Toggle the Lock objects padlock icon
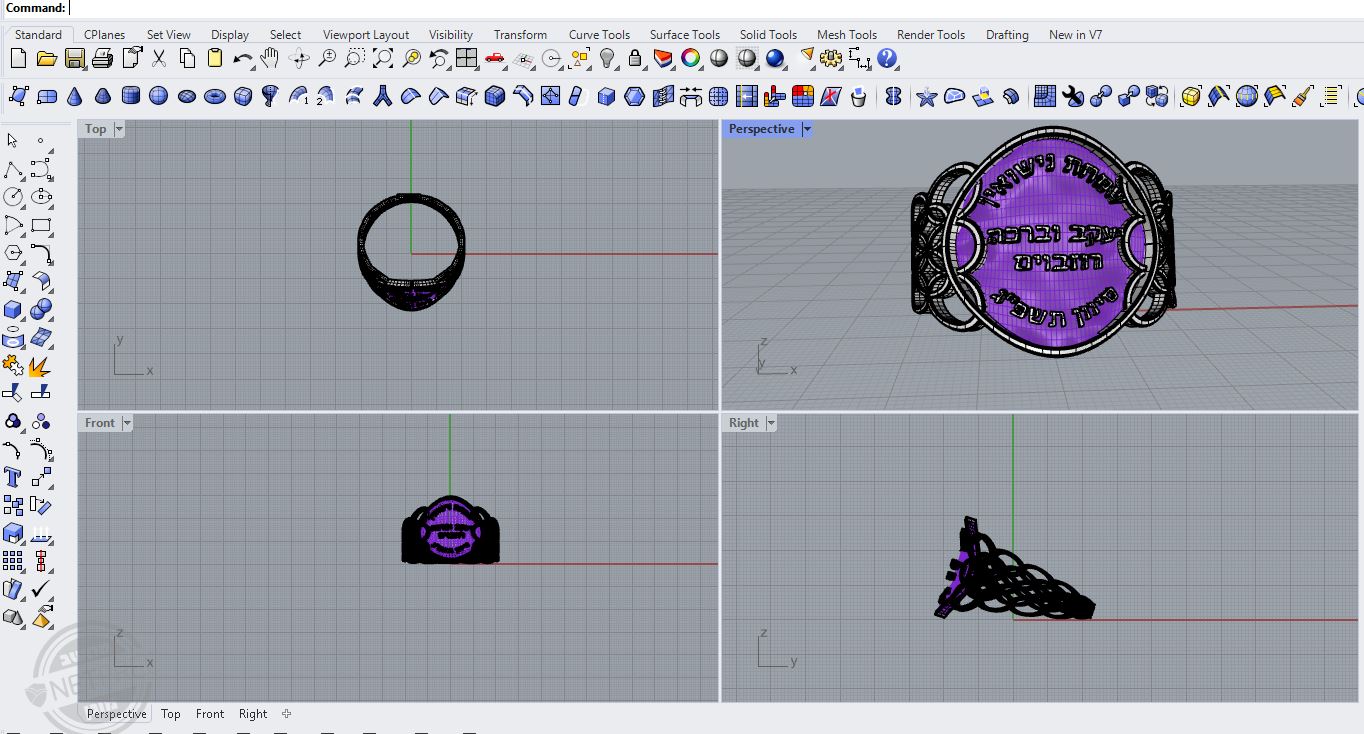 (635, 60)
